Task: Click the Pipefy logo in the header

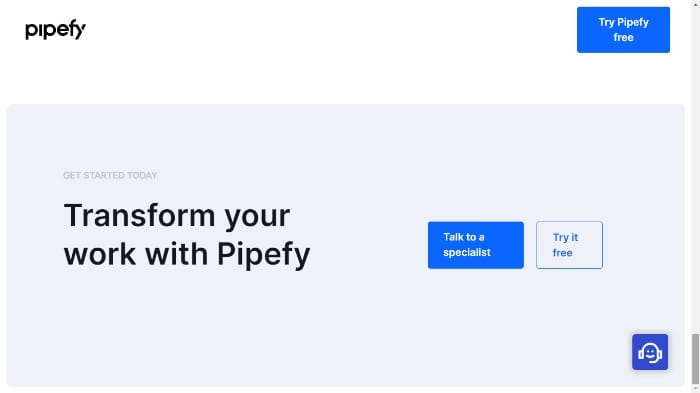Action: (x=55, y=30)
